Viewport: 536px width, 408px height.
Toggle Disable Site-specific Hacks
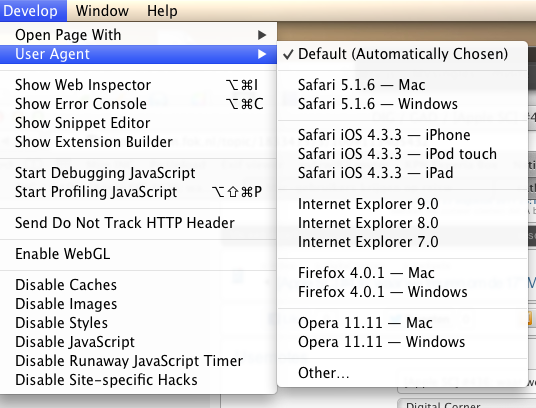pyautogui.click(x=138, y=380)
